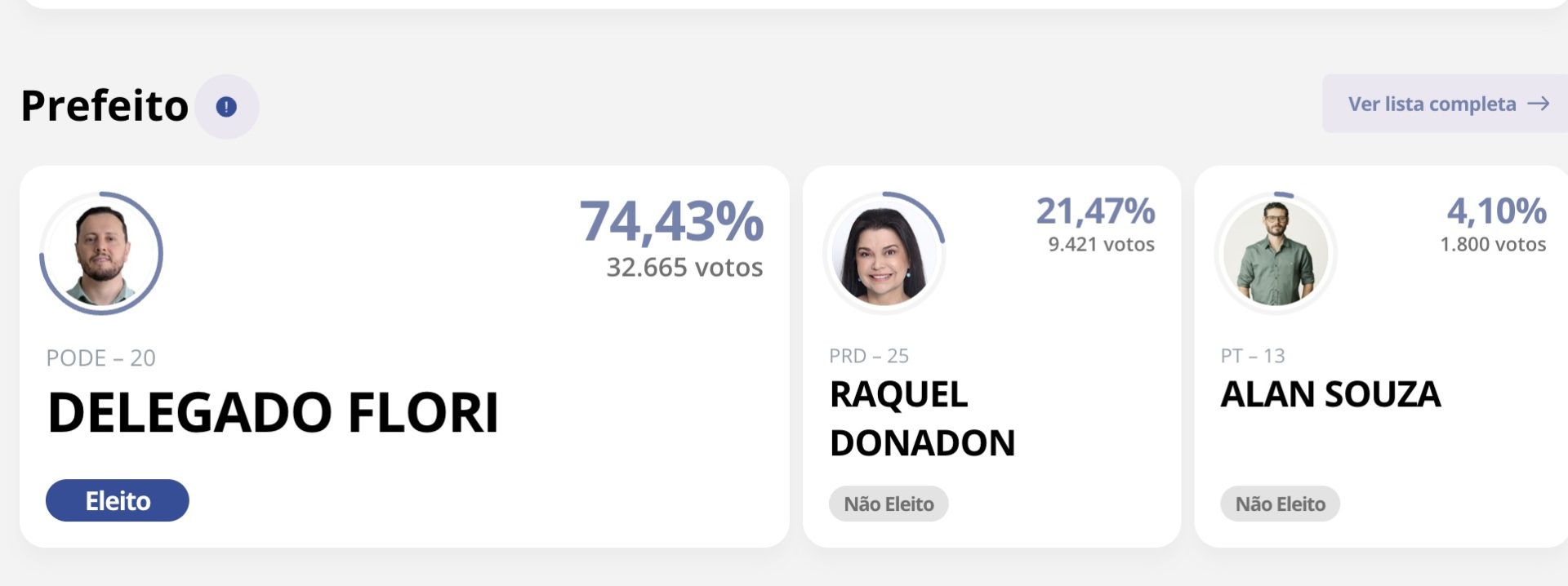Open the Ver lista completa link
The height and width of the screenshot is (586, 1568).
pyautogui.click(x=1432, y=104)
